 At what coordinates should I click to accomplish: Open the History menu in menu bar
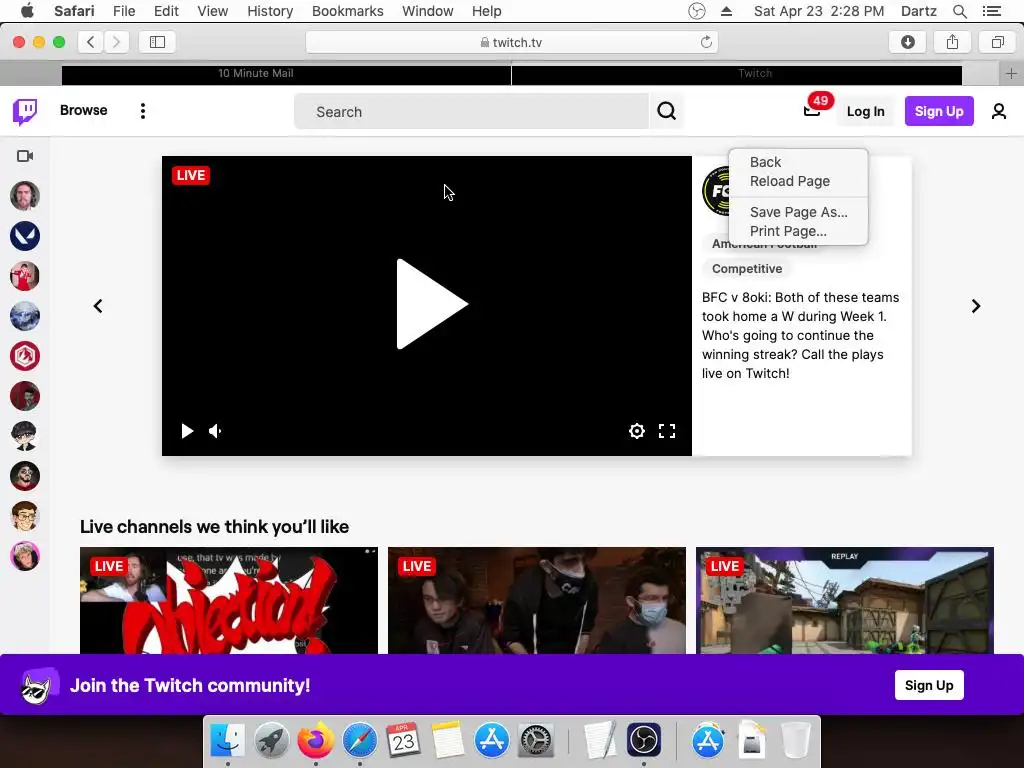(270, 11)
